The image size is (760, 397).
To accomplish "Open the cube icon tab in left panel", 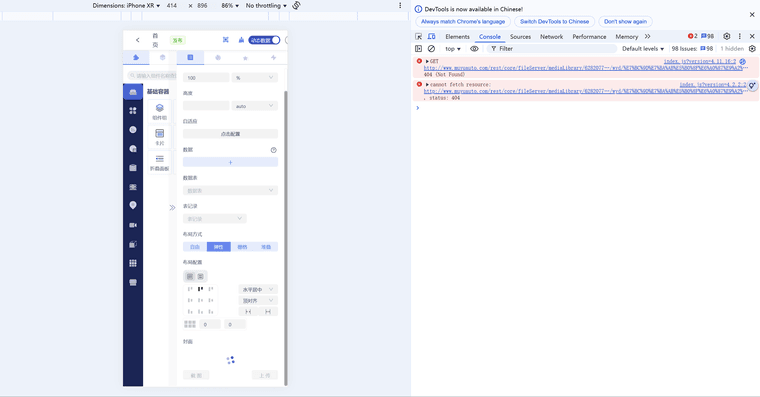I will tap(163, 57).
